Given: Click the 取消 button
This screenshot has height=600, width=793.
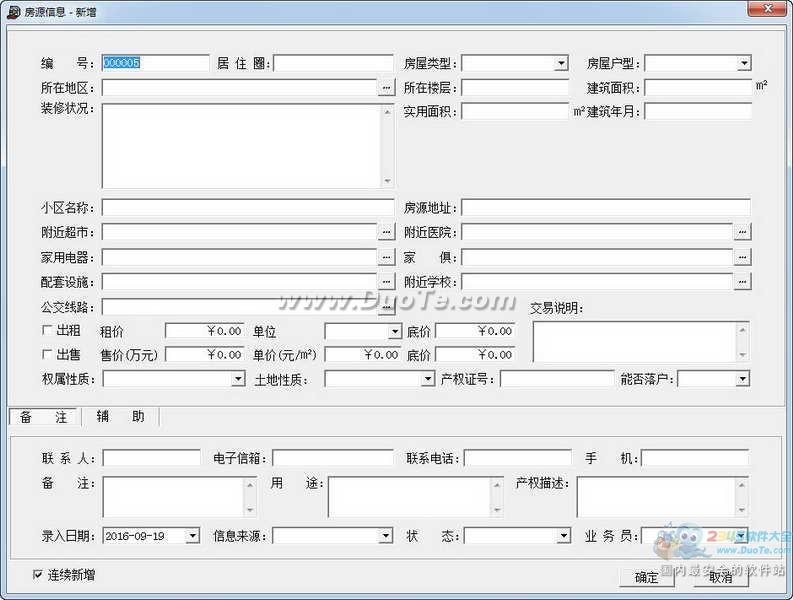Looking at the screenshot, I should coord(720,577).
